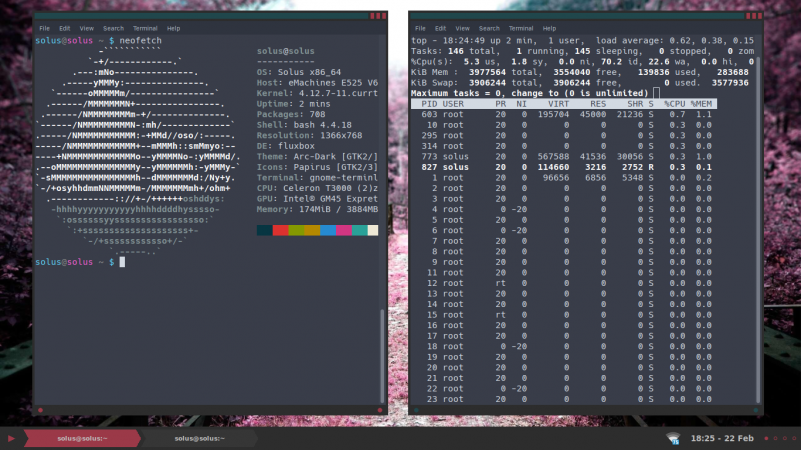Click the 'CPU: Celeron T3000' line
Viewport: 801px width, 450px height.
tap(317, 188)
